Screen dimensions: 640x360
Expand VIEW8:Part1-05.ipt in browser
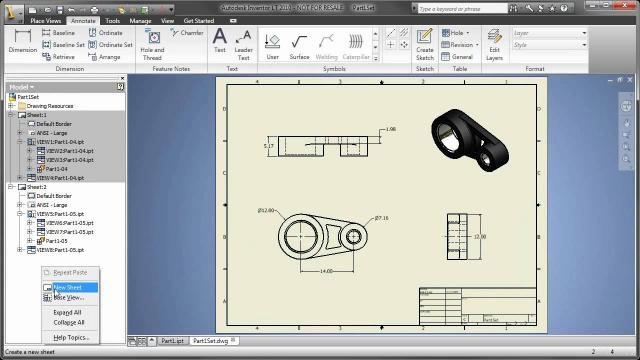pyautogui.click(x=20, y=250)
